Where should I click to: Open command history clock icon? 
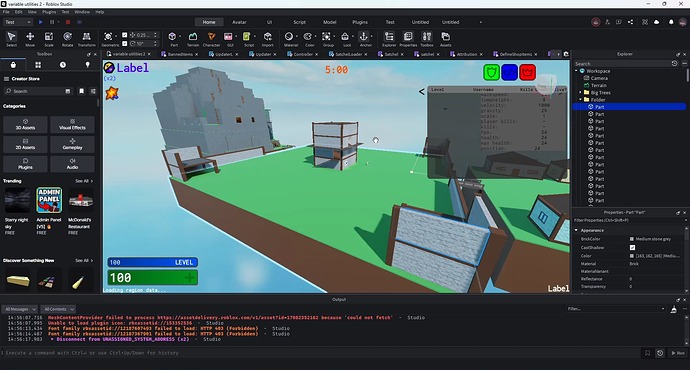pyautogui.click(x=660, y=353)
